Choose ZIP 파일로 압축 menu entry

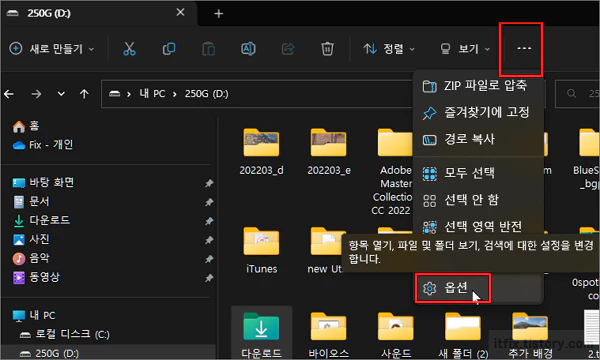pyautogui.click(x=478, y=85)
